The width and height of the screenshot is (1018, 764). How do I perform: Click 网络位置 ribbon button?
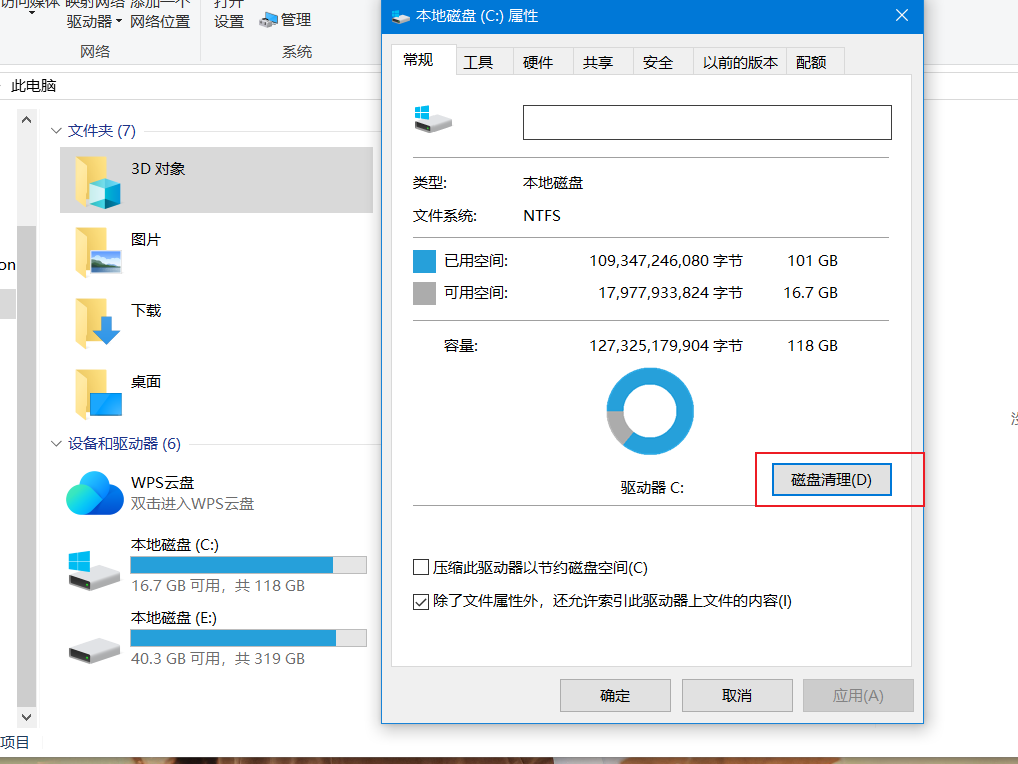point(160,14)
